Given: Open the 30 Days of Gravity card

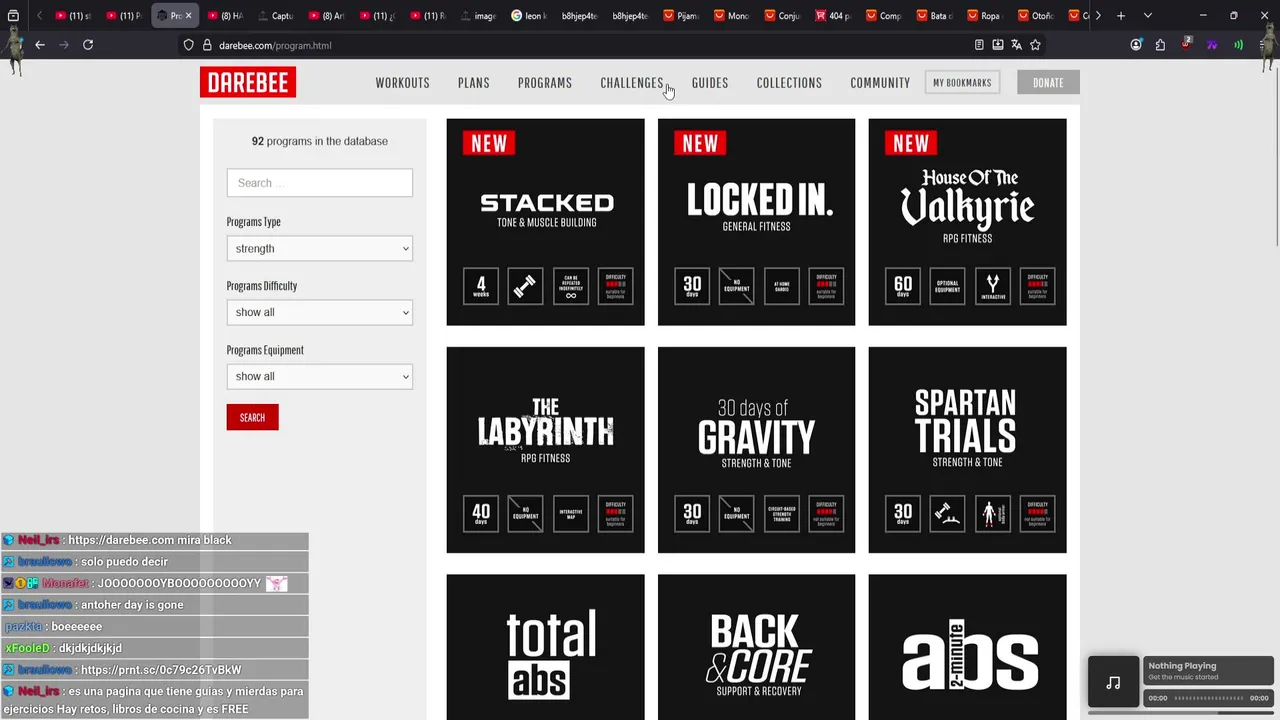Looking at the screenshot, I should click(757, 450).
